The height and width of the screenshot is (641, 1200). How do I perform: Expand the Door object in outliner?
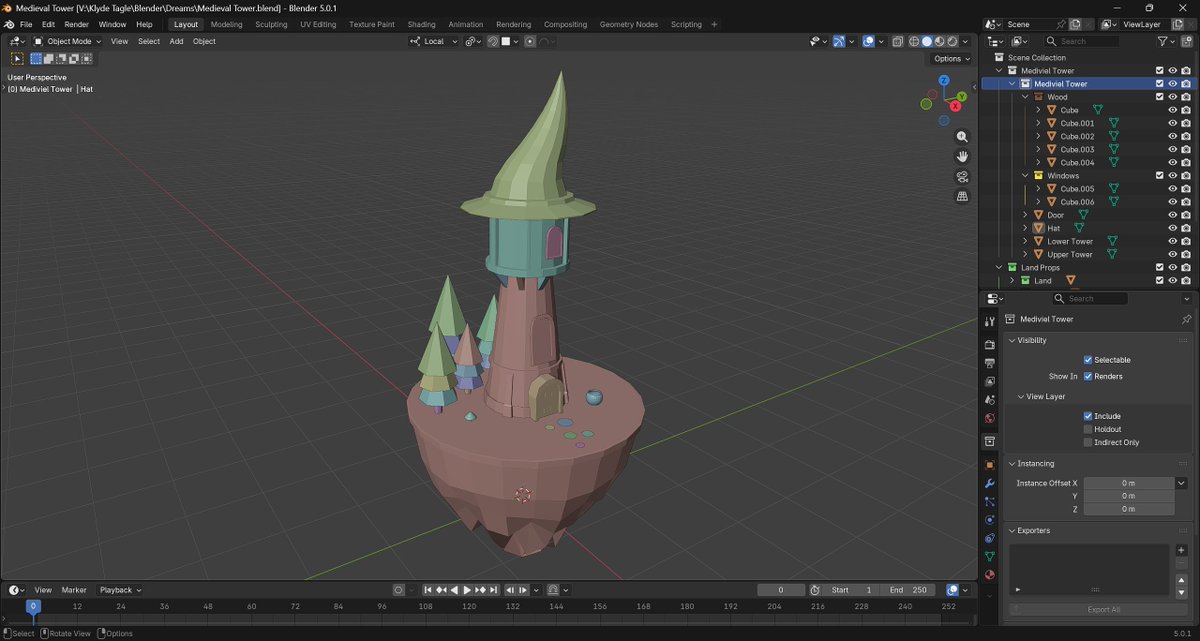click(x=1025, y=215)
